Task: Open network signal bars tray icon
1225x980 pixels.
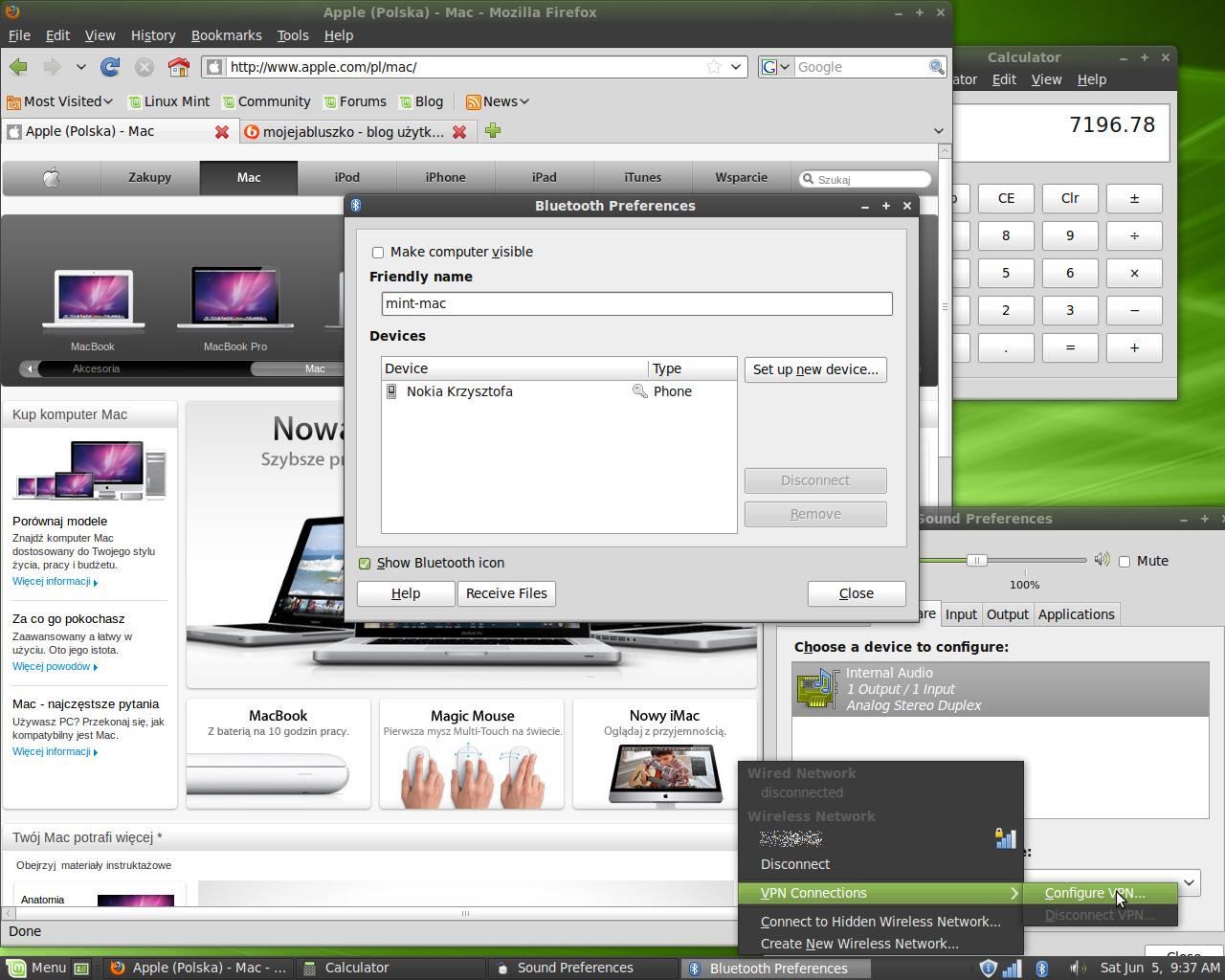Action: (1013, 968)
